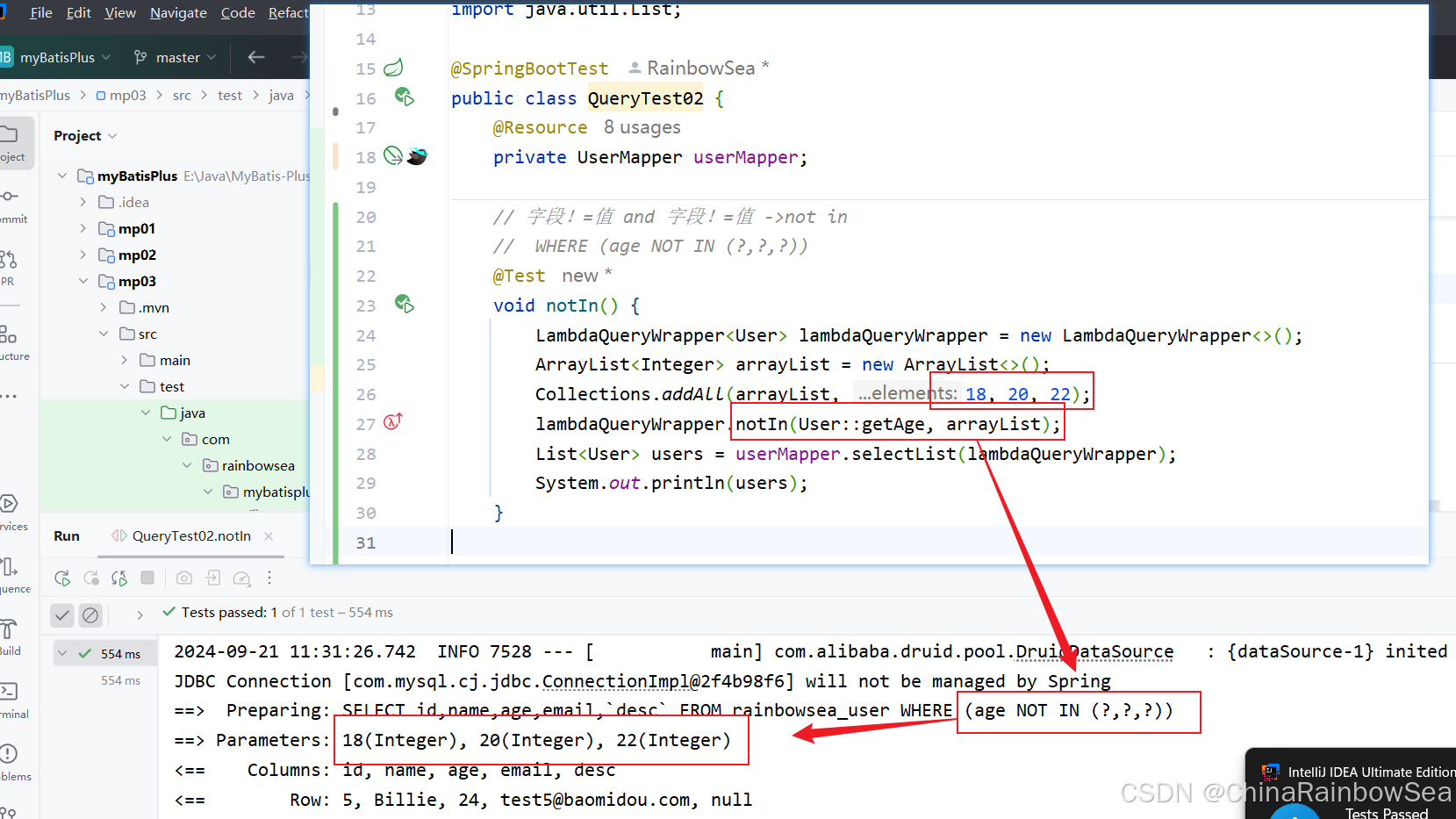The width and height of the screenshot is (1456, 819).
Task: Click the run test gutter icon on line 16
Action: [x=404, y=97]
